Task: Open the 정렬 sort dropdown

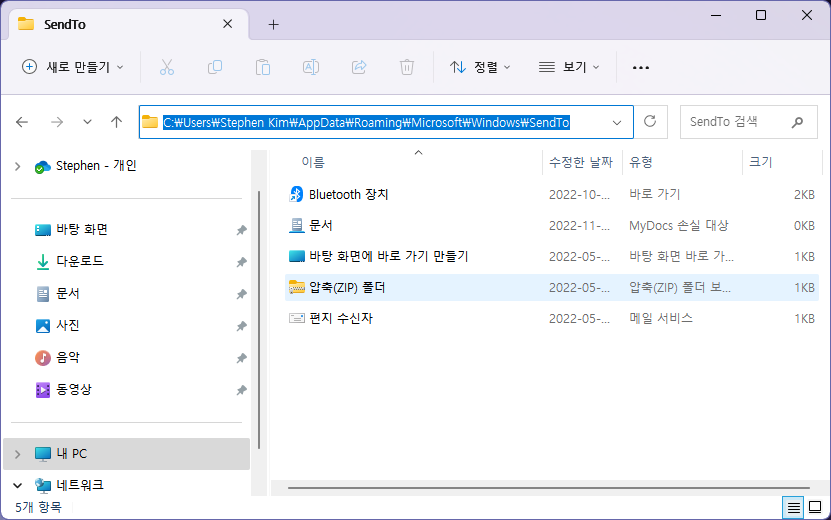Action: 480,67
